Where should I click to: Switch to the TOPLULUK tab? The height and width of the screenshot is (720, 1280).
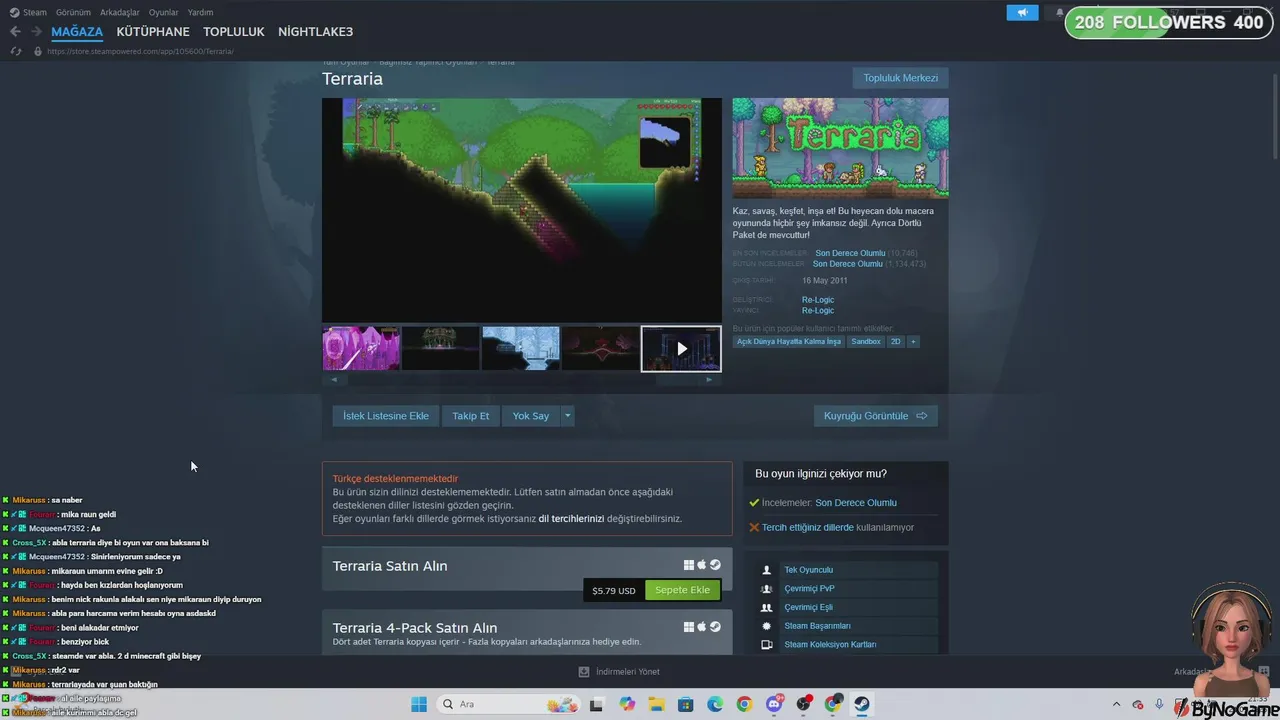[234, 32]
